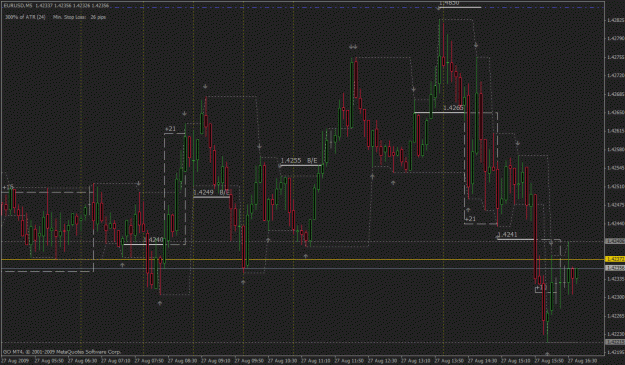This screenshot has height=365, width=625.
Task: Select the "300% of ATR (24)" indicator label
Action: point(25,17)
